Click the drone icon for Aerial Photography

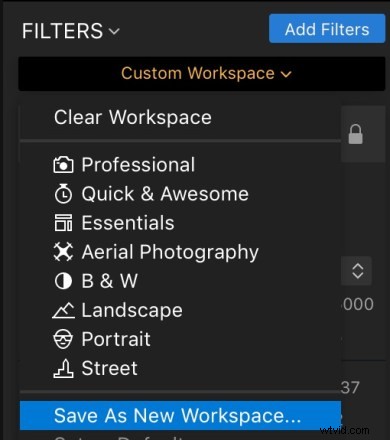(63, 252)
